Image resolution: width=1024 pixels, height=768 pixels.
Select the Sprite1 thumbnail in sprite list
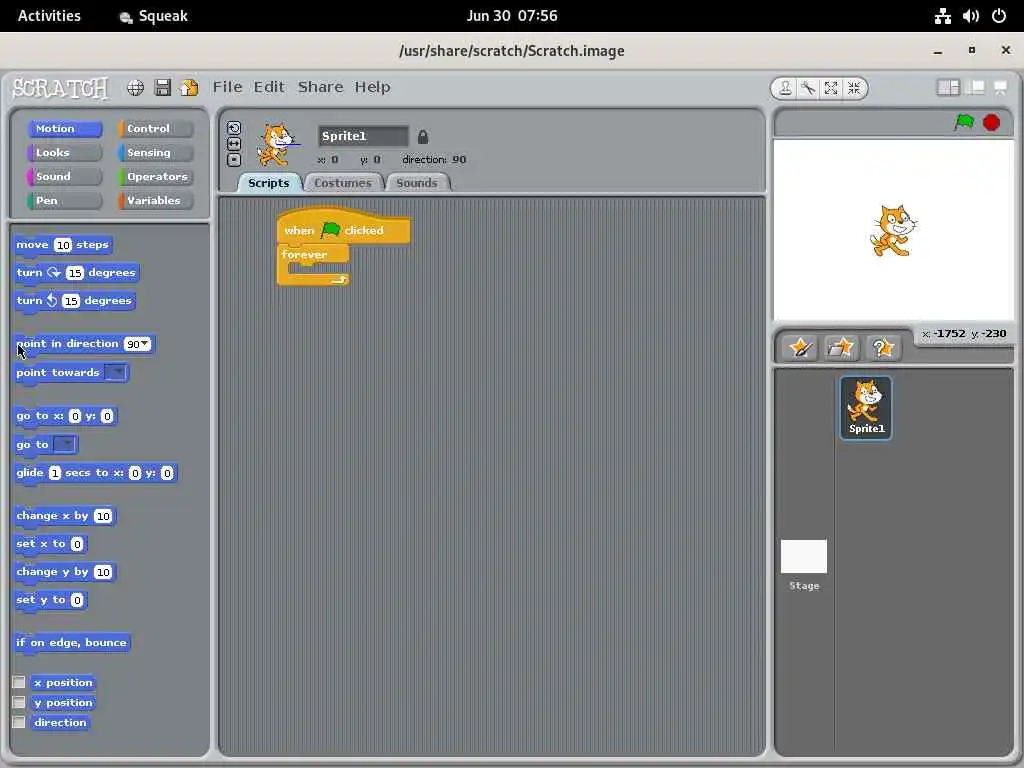(866, 408)
